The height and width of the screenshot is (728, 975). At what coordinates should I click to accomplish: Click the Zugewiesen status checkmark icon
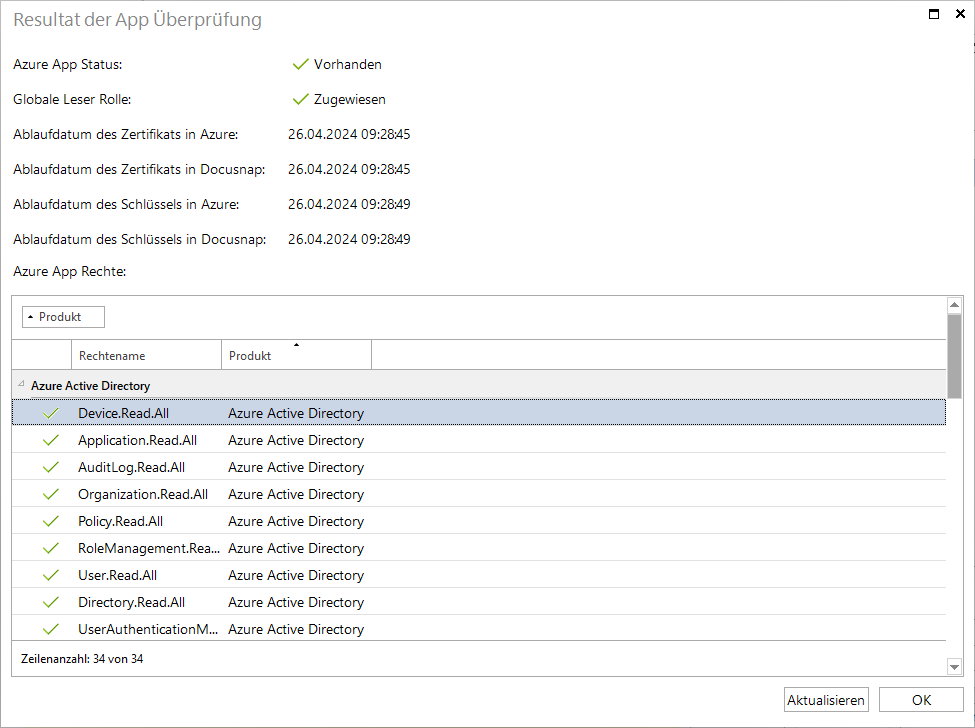301,99
